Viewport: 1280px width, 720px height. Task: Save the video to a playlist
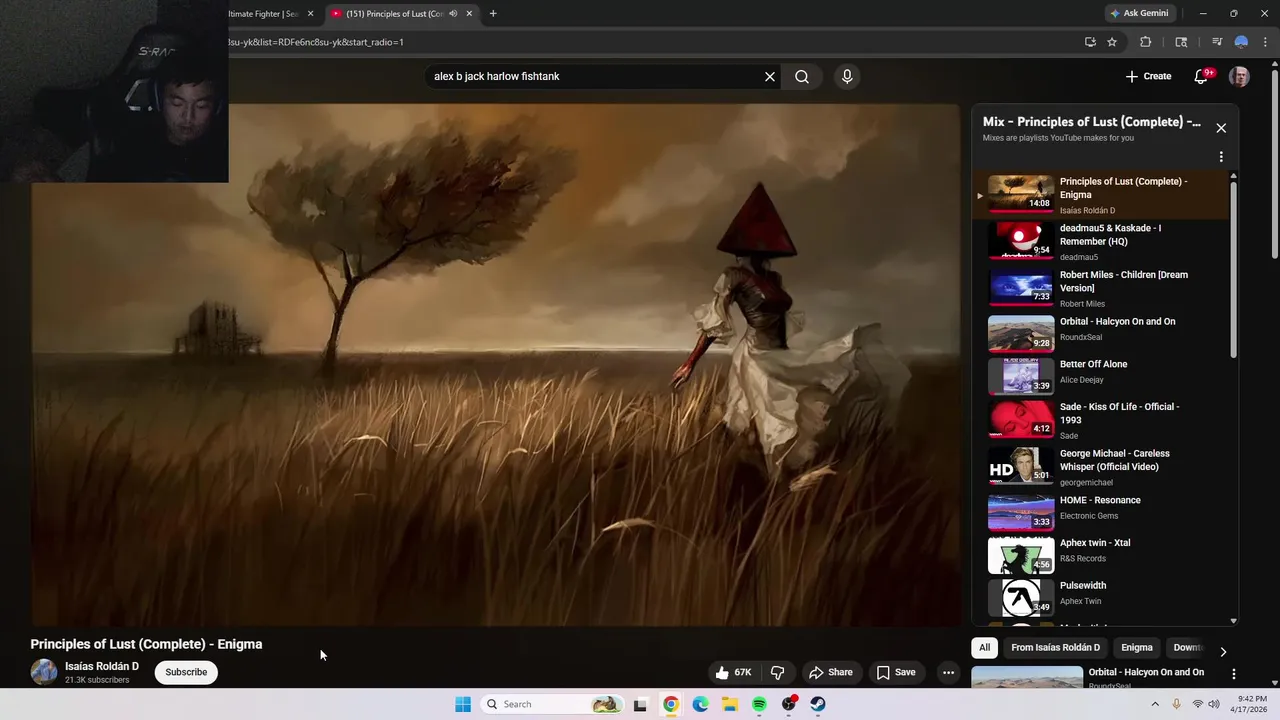tap(896, 672)
